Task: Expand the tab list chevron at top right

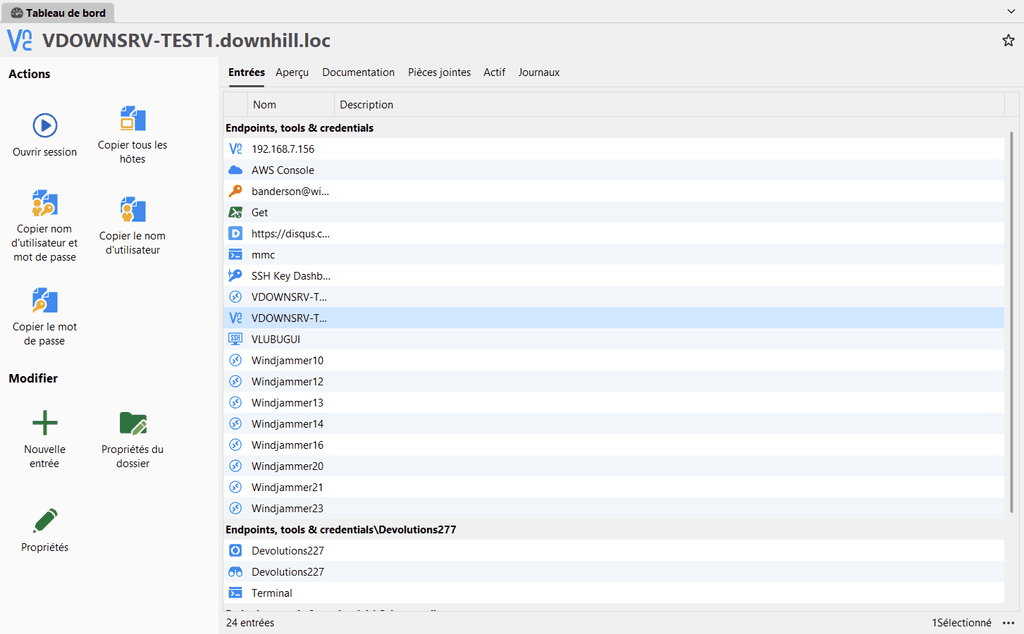Action: point(1011,11)
